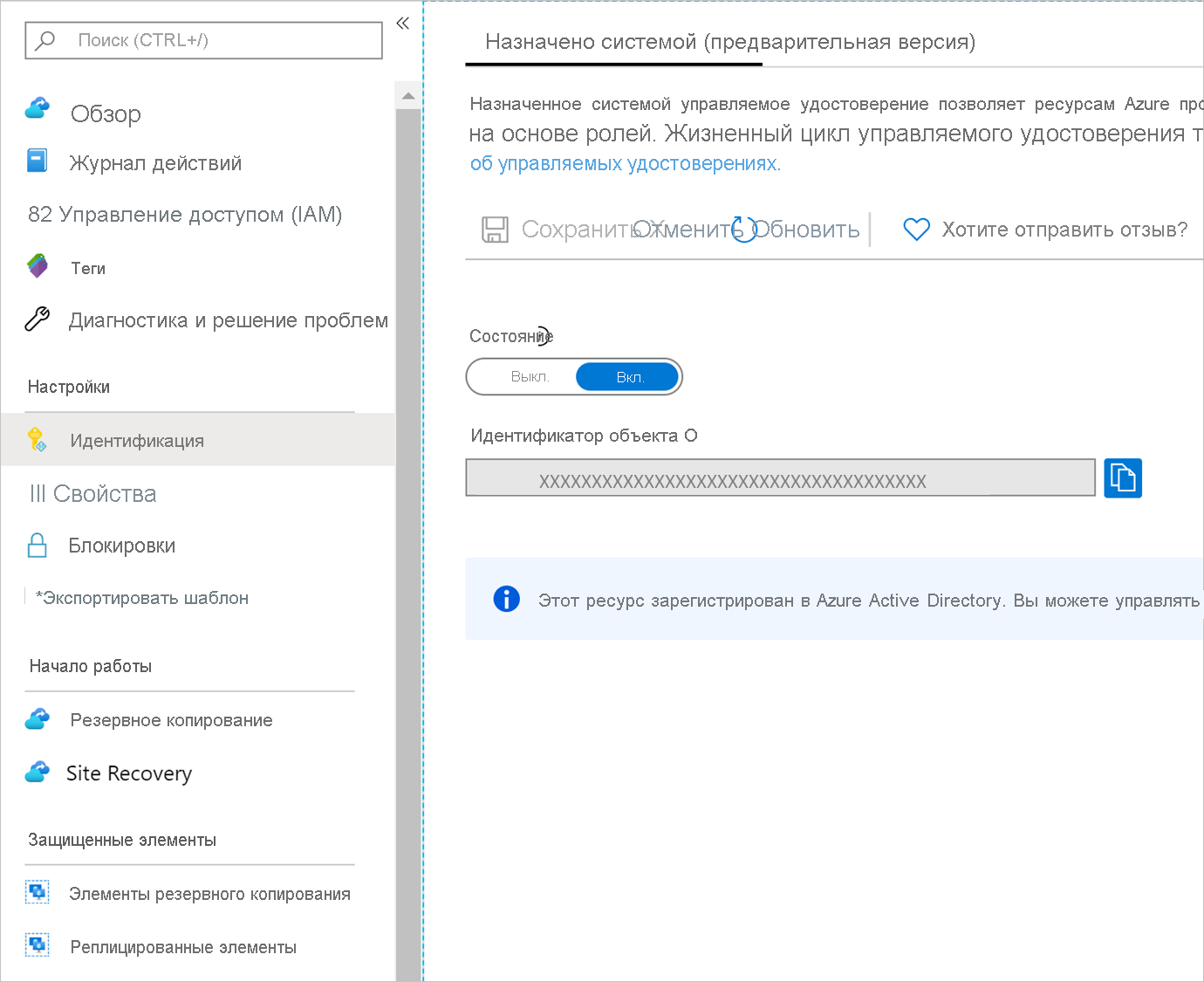Viewport: 1204px width, 982px height.
Task: Collapse the sidebar using the chevron
Action: [402, 24]
